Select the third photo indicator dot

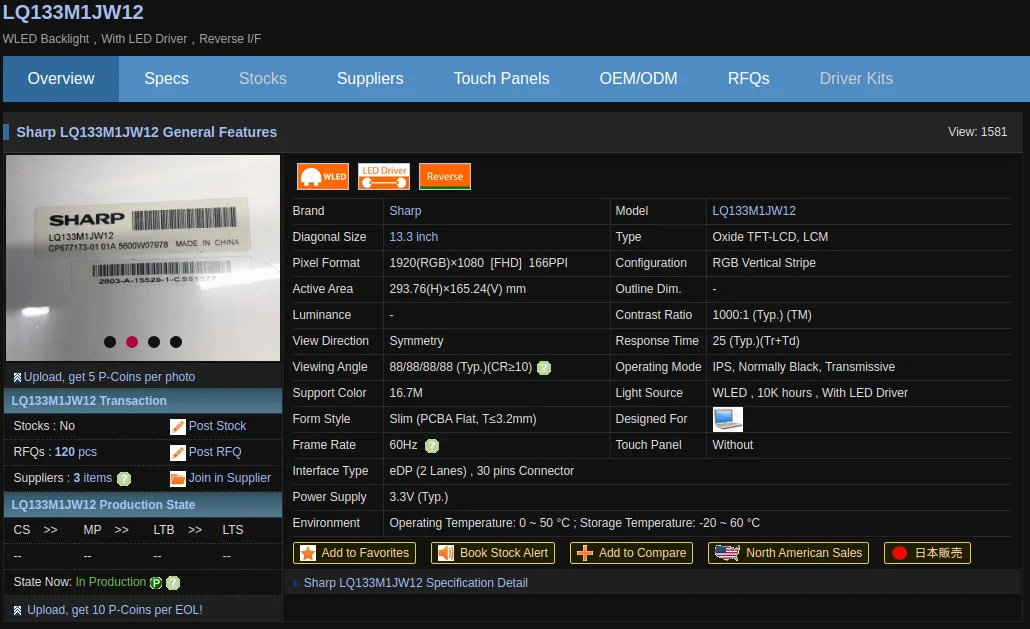[154, 341]
